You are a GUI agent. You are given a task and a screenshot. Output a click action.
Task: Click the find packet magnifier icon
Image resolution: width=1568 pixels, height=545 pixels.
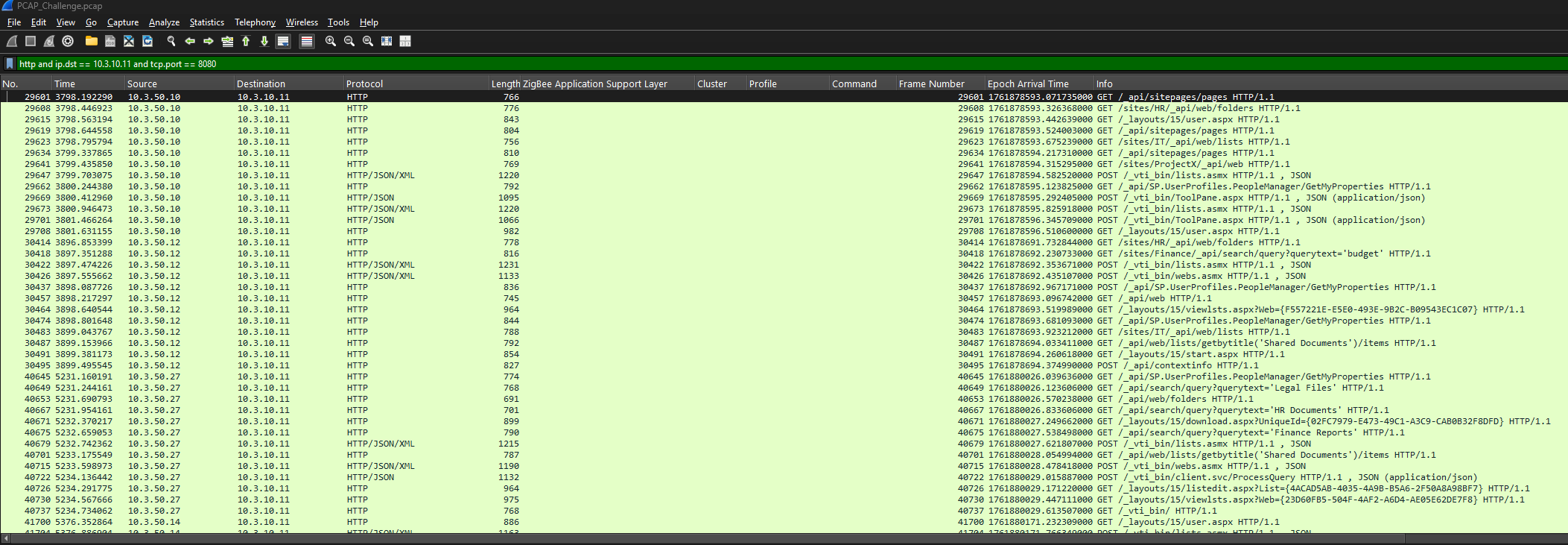click(x=171, y=41)
